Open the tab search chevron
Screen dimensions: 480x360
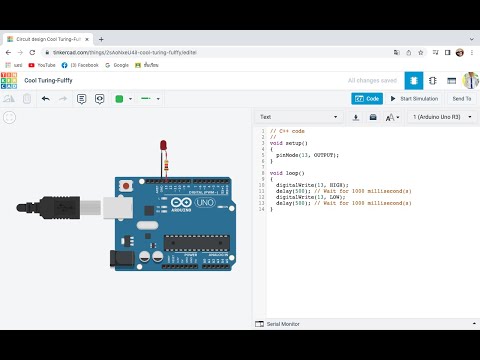click(472, 39)
